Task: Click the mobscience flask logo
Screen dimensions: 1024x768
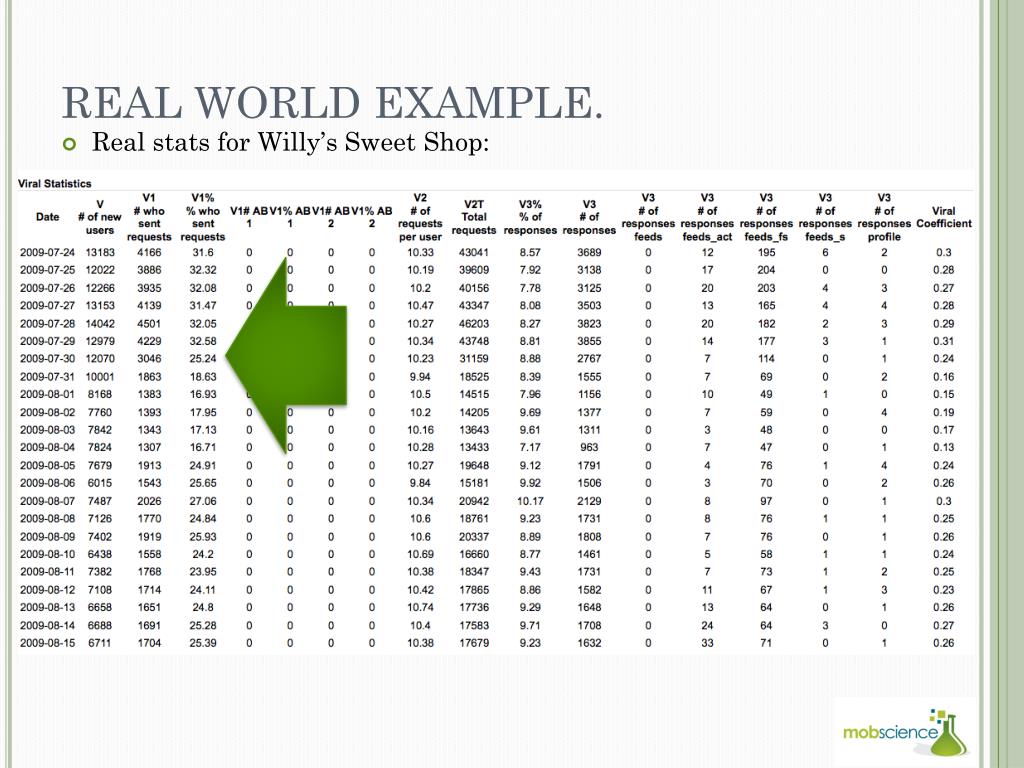Action: [x=905, y=732]
